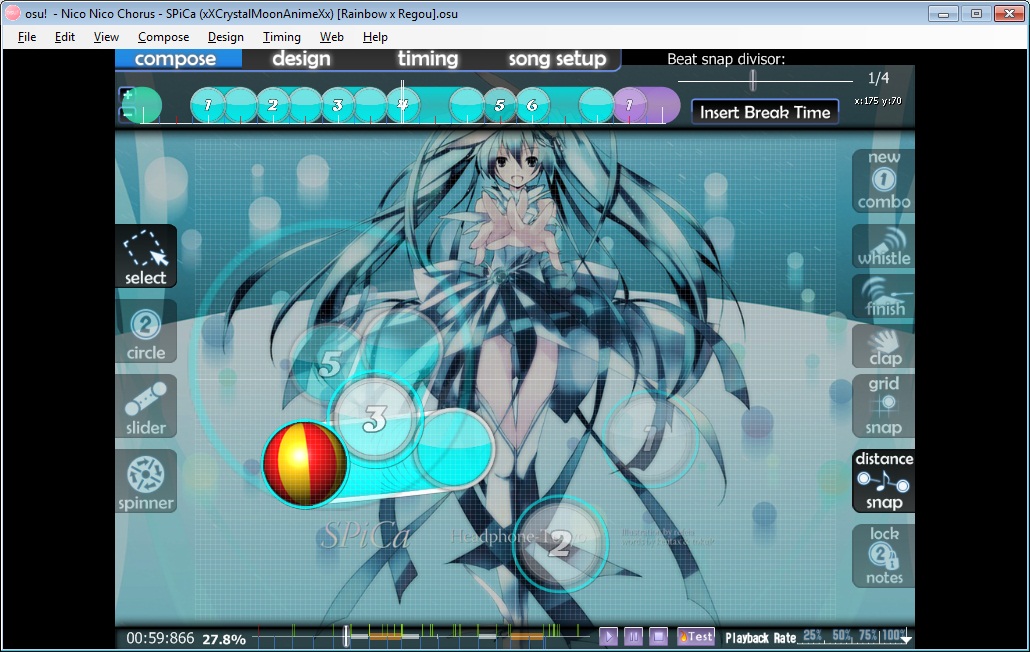Image resolution: width=1030 pixels, height=652 pixels.
Task: Open the Timing menu
Action: 282,37
